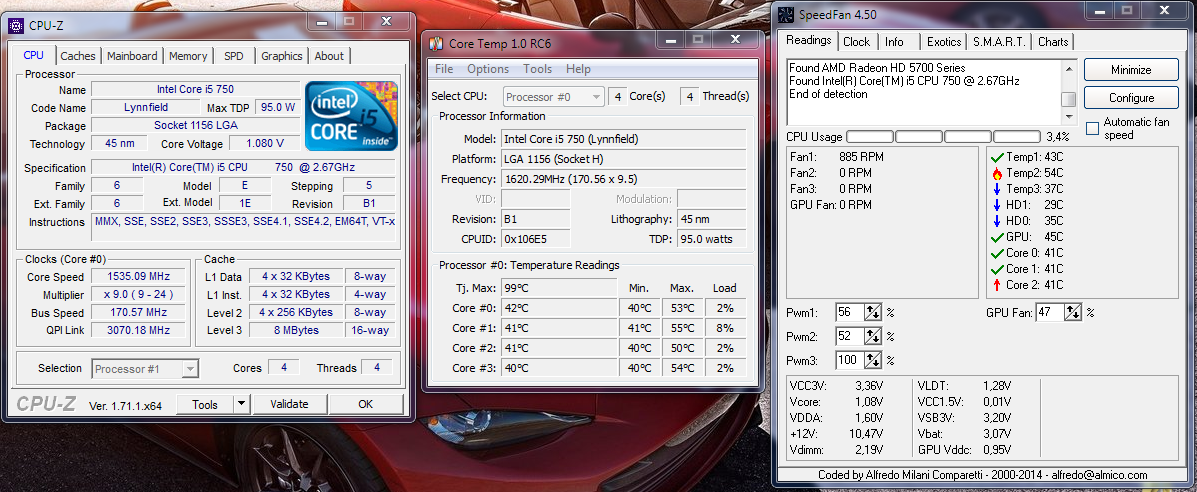Switch to the Info tab in SpeedFan
The height and width of the screenshot is (492, 1197).
pyautogui.click(x=894, y=42)
